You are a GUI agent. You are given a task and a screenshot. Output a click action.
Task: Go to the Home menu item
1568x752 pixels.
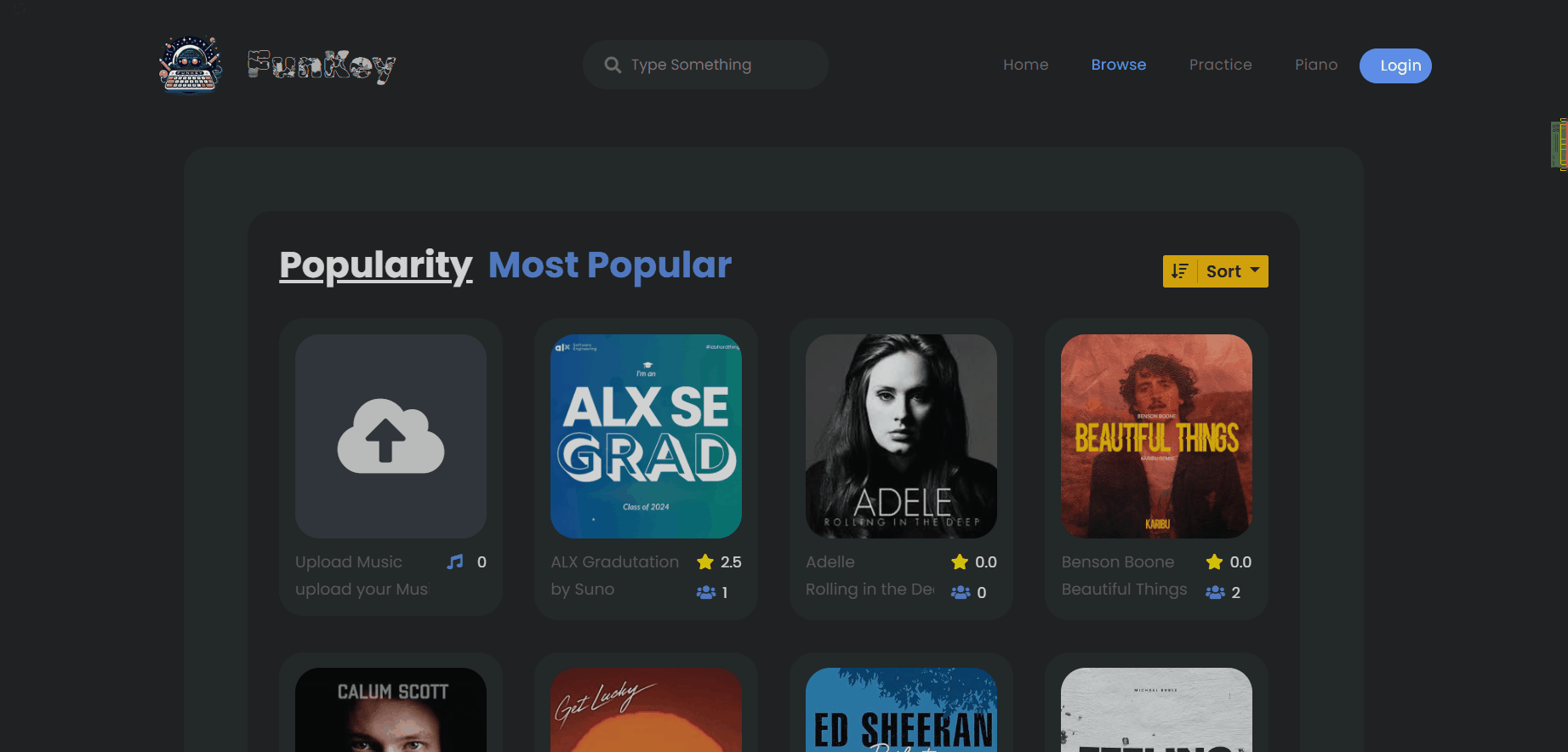pyautogui.click(x=1025, y=65)
